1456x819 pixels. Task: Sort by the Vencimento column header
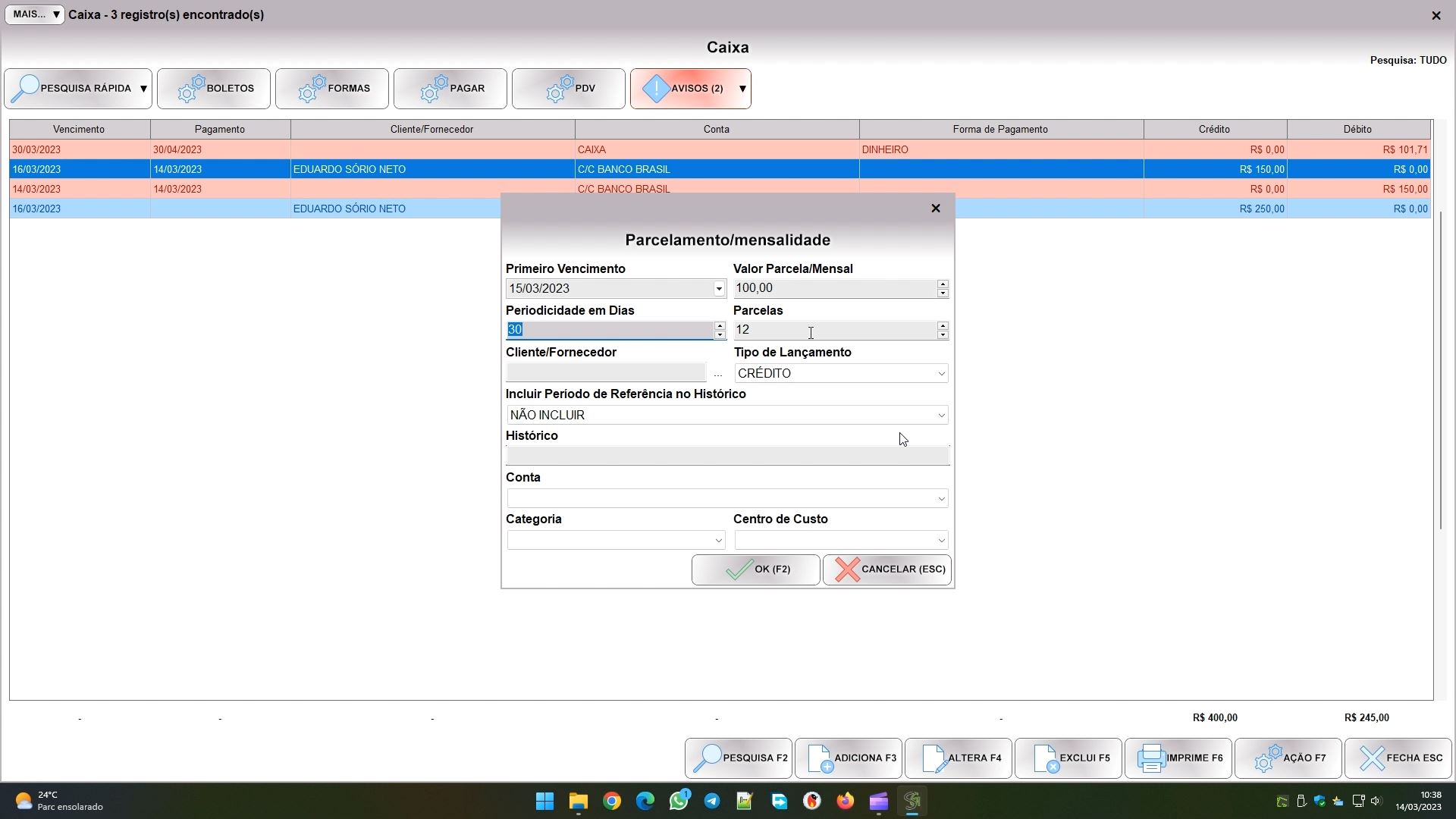(x=79, y=129)
